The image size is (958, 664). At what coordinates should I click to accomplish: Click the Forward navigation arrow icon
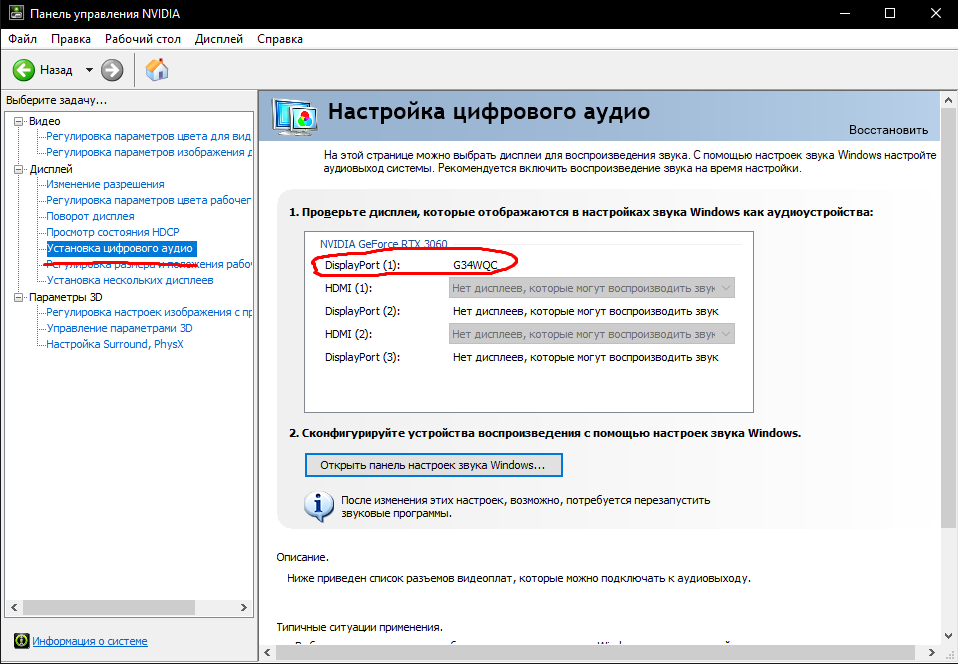click(x=111, y=70)
